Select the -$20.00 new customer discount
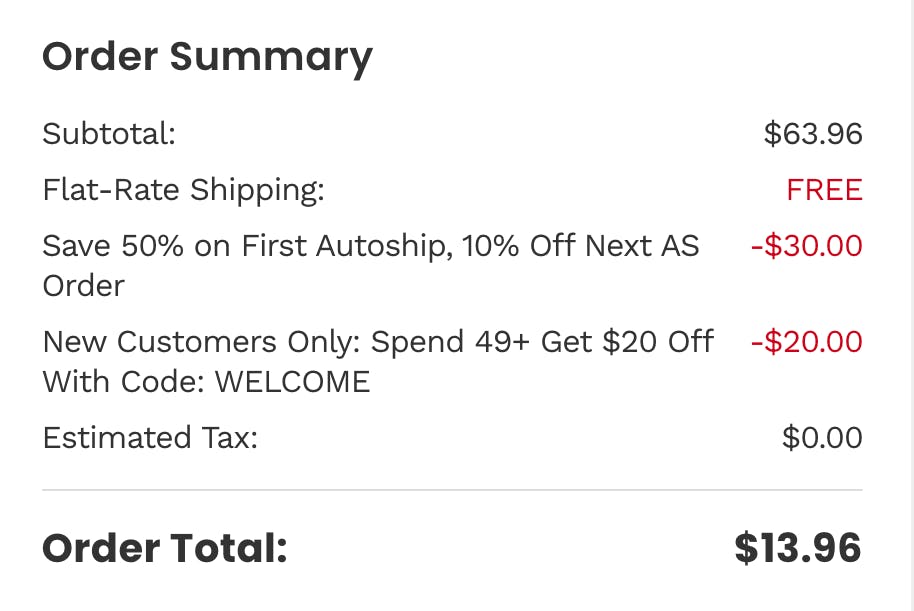The image size is (914, 611). pos(806,342)
